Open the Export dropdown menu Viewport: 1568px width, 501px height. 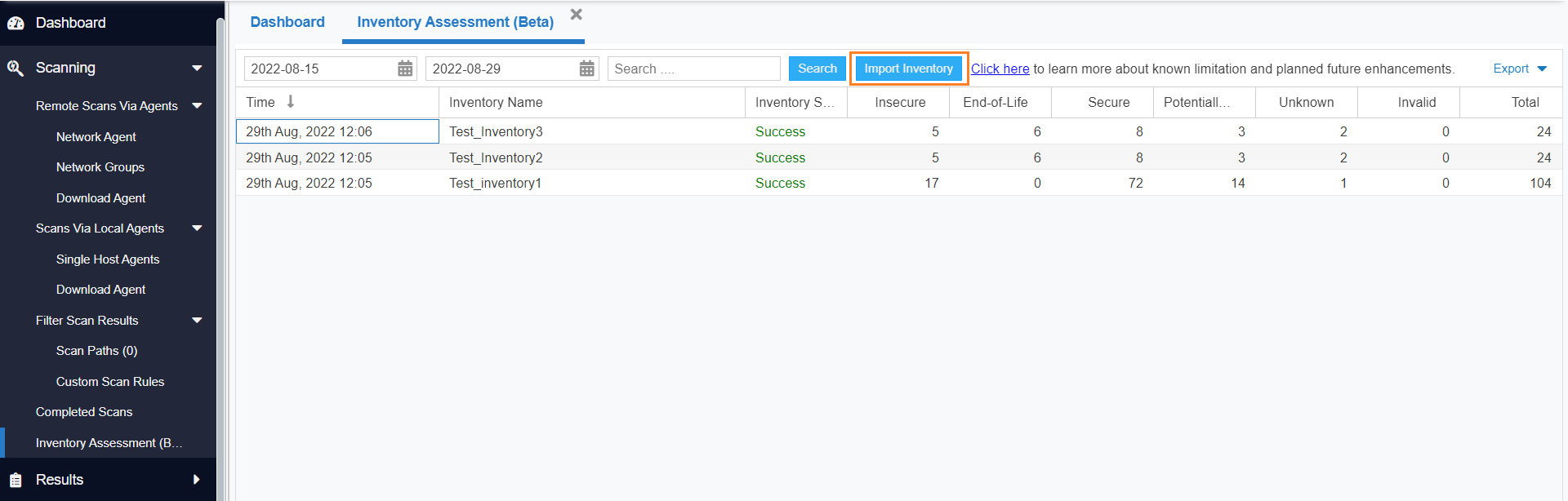(1519, 69)
